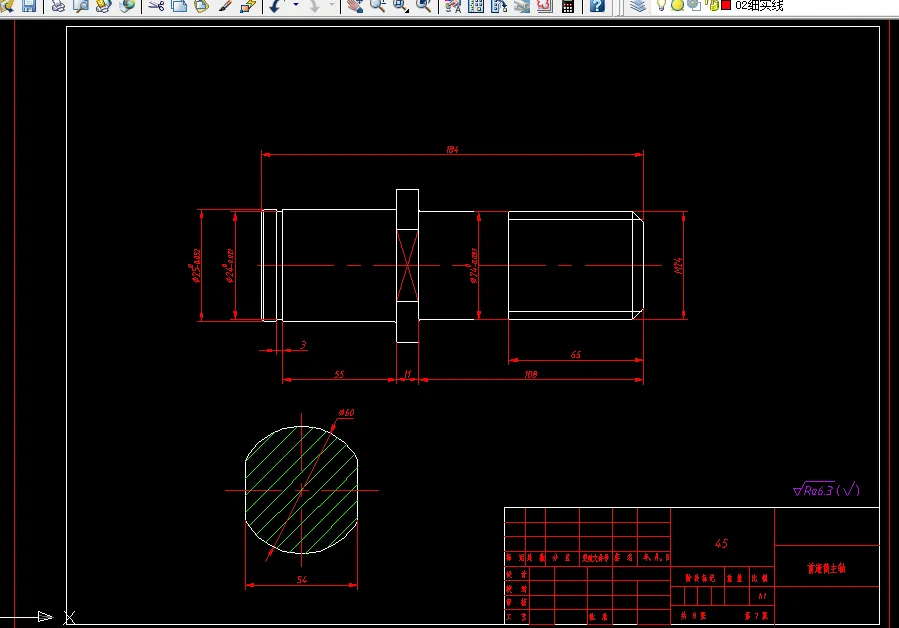Viewport: 899px width, 628px height.
Task: Click the red layer color swatch
Action: [x=726, y=5]
